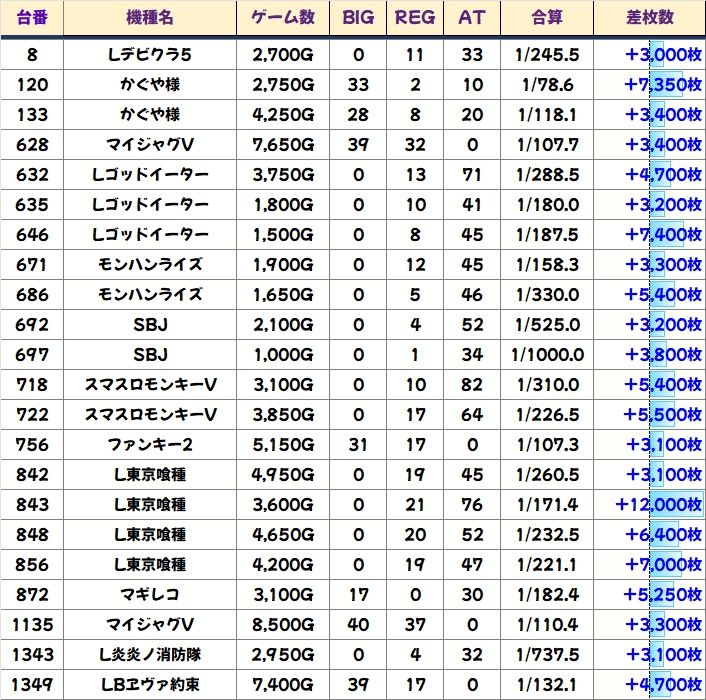
Task: Select machine number 856
Action: click(x=32, y=565)
